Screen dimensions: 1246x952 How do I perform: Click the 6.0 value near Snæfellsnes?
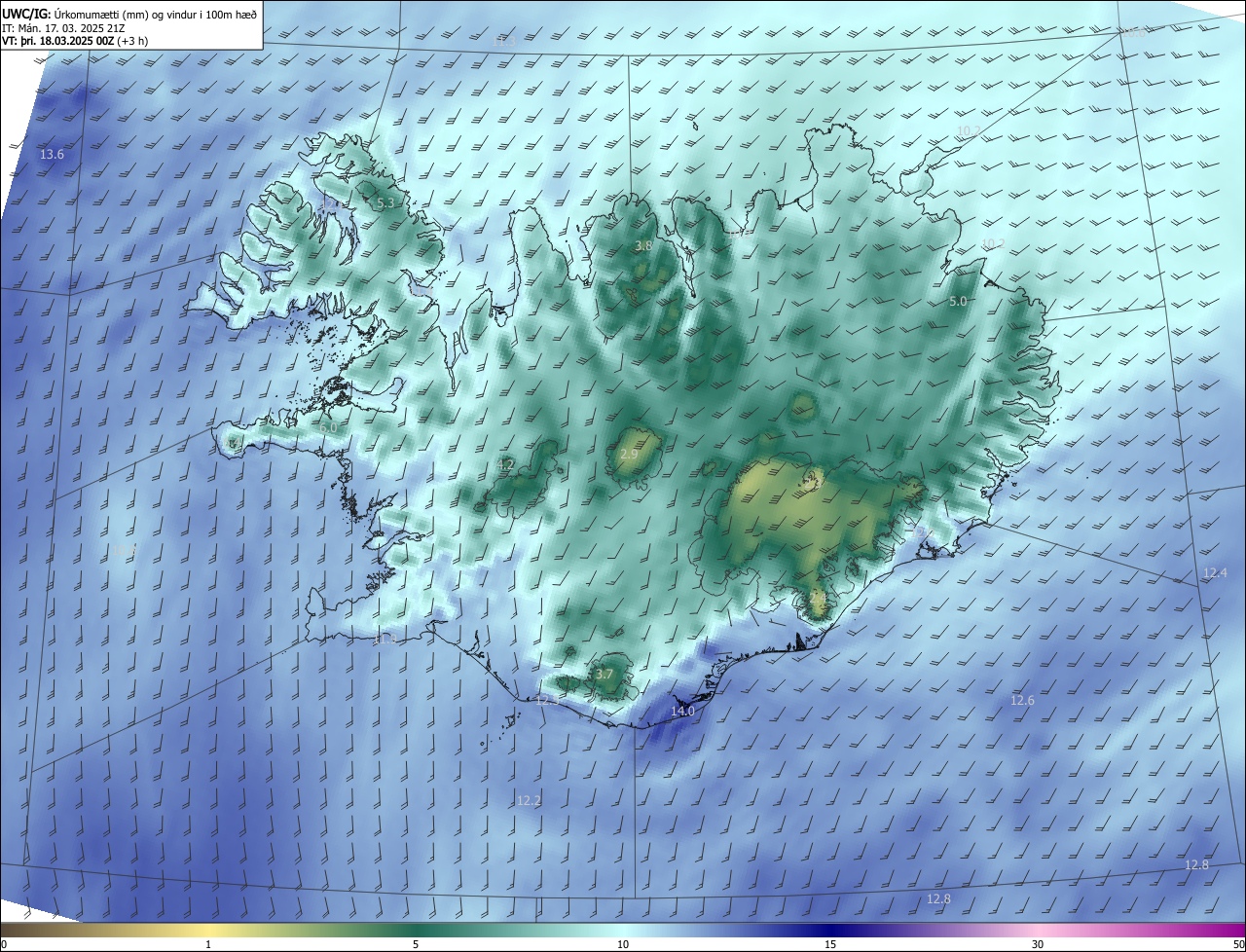328,427
